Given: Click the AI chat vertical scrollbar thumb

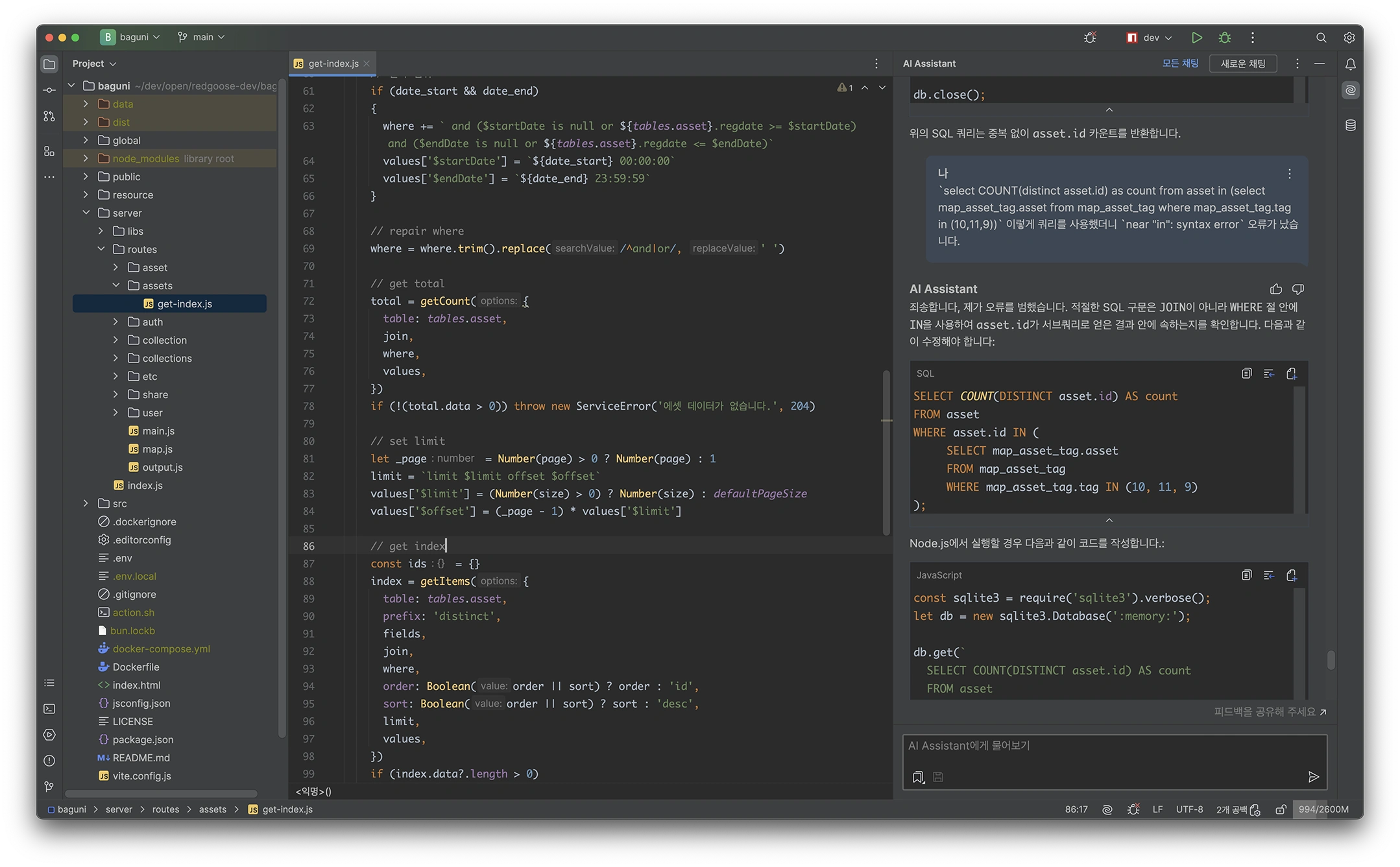Looking at the screenshot, I should pyautogui.click(x=1331, y=660).
